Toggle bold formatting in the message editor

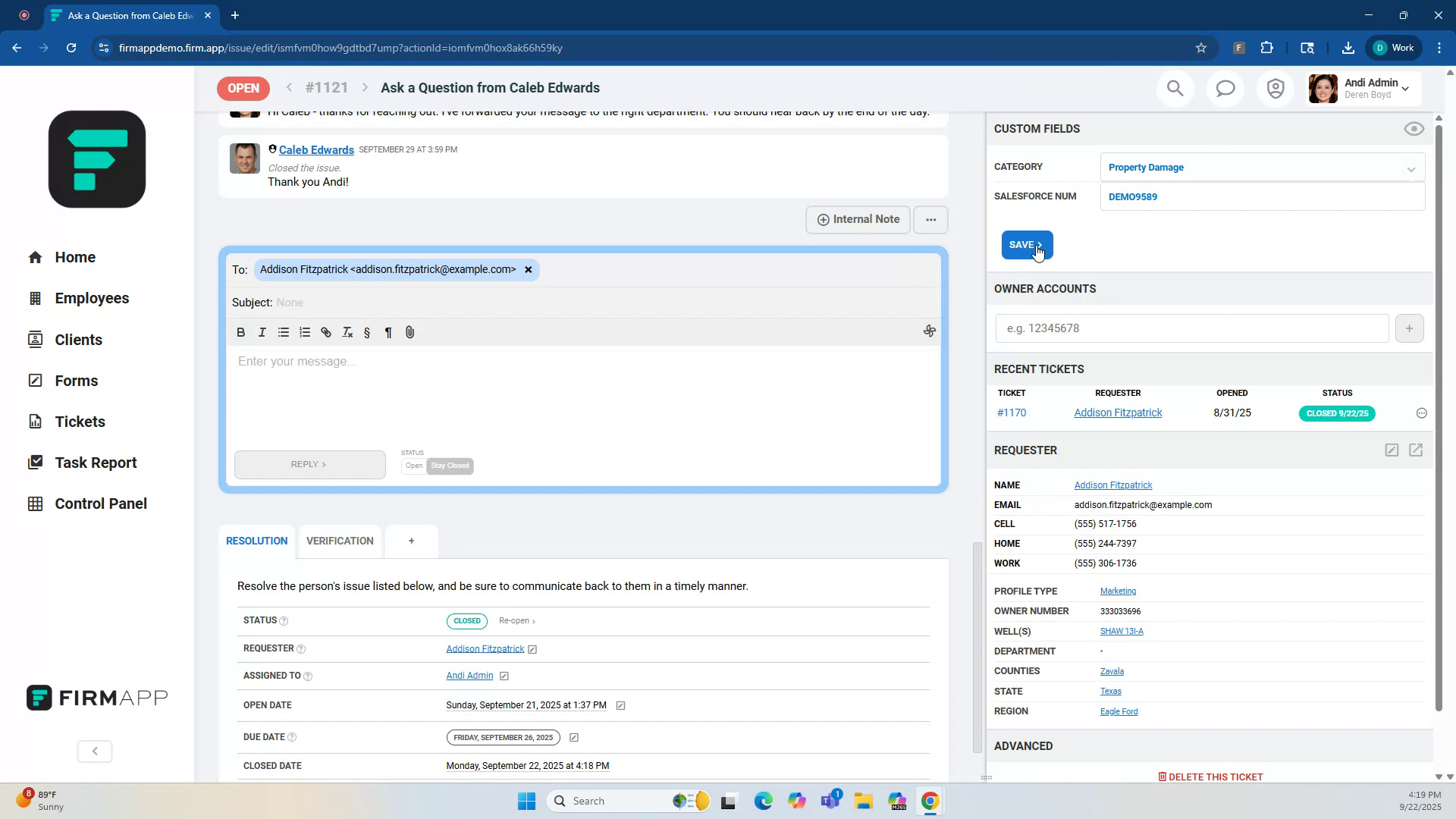point(240,332)
